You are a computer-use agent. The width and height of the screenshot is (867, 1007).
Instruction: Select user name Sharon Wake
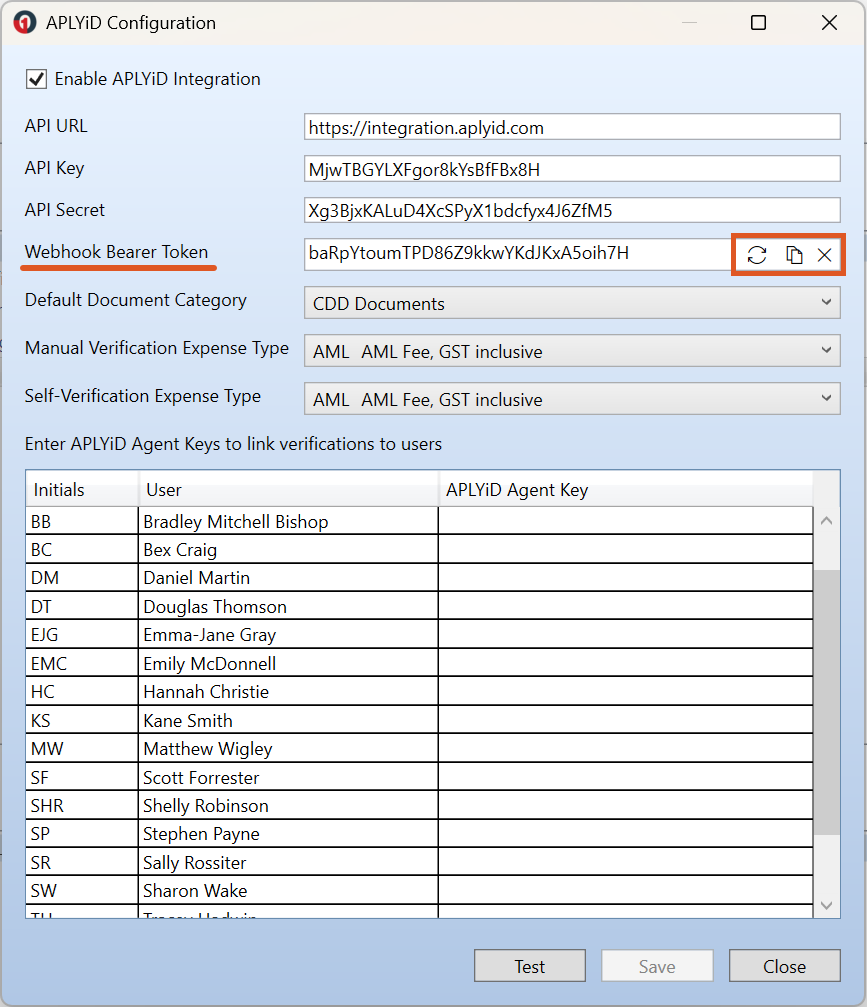pyautogui.click(x=195, y=891)
